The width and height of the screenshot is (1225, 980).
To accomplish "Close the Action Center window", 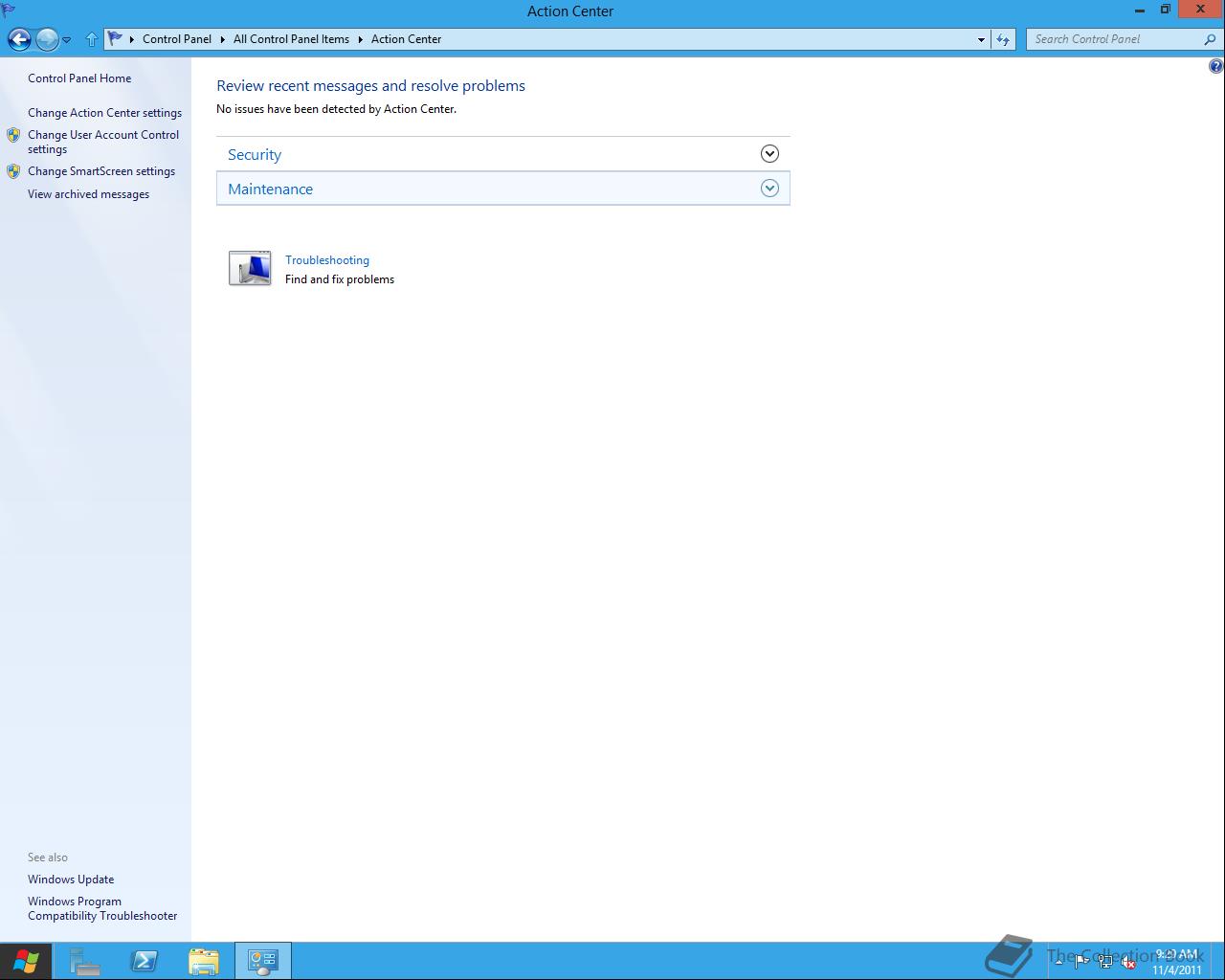I will point(1200,10).
